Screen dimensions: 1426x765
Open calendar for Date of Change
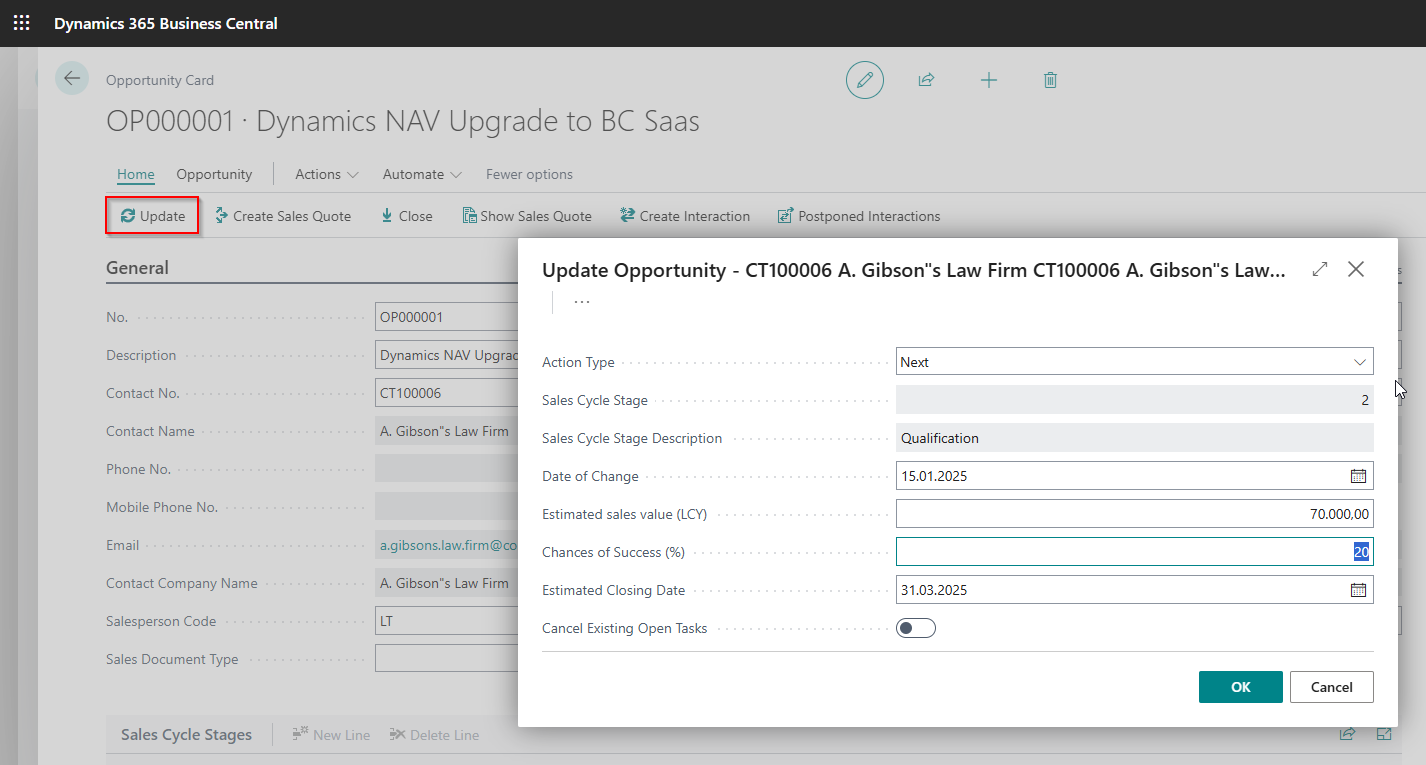[x=1358, y=476]
